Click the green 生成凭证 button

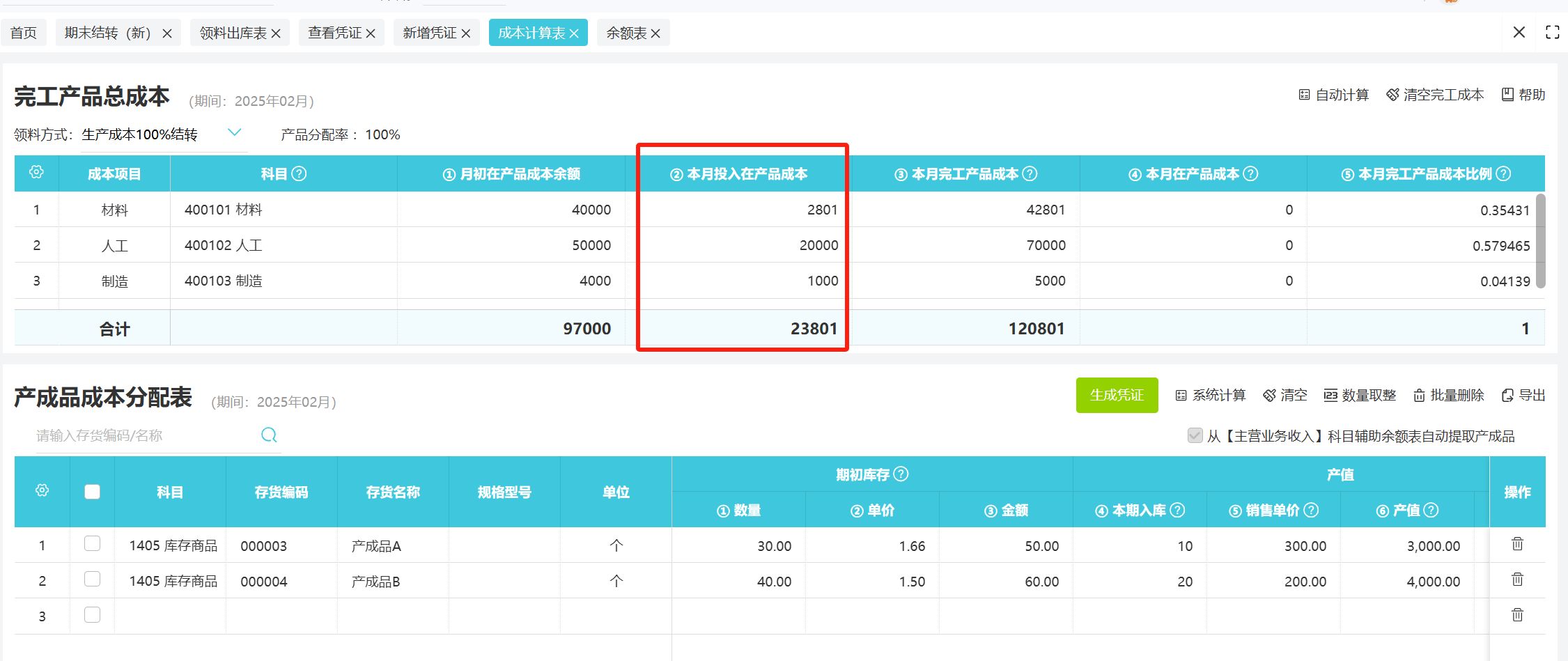pos(1117,395)
